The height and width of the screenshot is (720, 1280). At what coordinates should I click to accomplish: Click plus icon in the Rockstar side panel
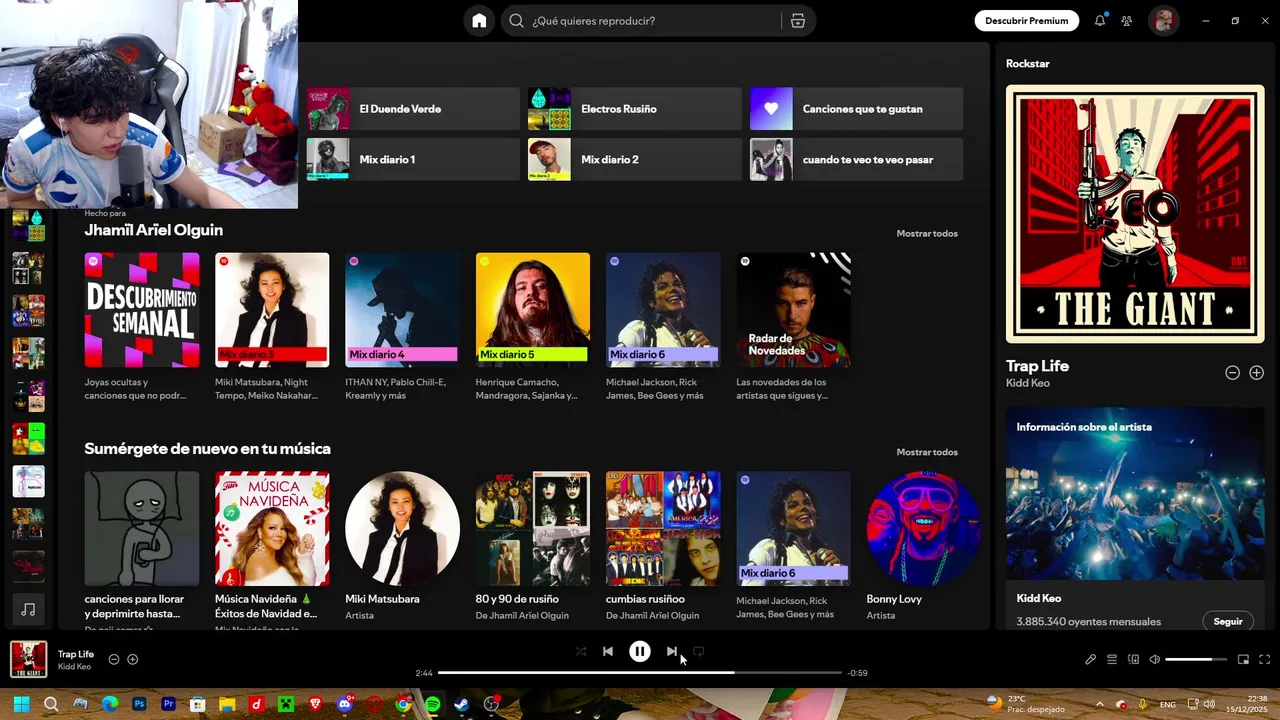click(1257, 373)
